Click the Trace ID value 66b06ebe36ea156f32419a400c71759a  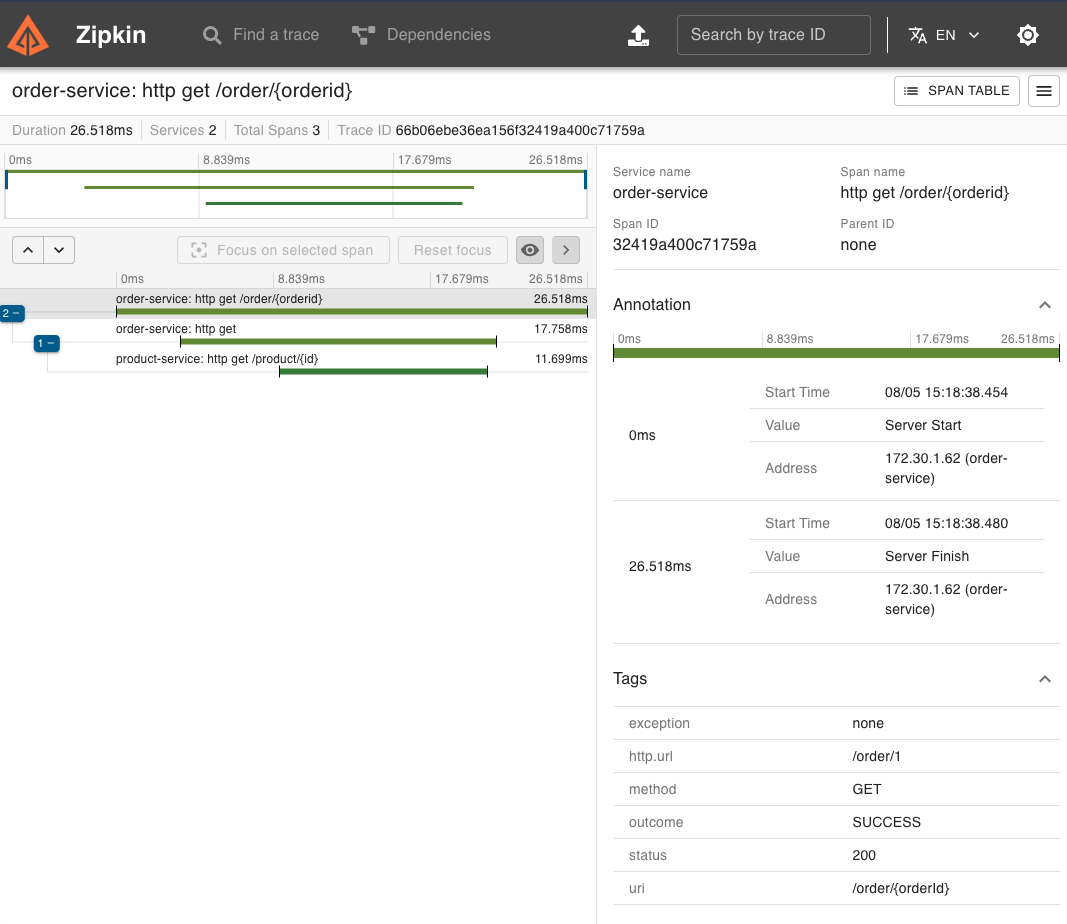pyautogui.click(x=520, y=130)
